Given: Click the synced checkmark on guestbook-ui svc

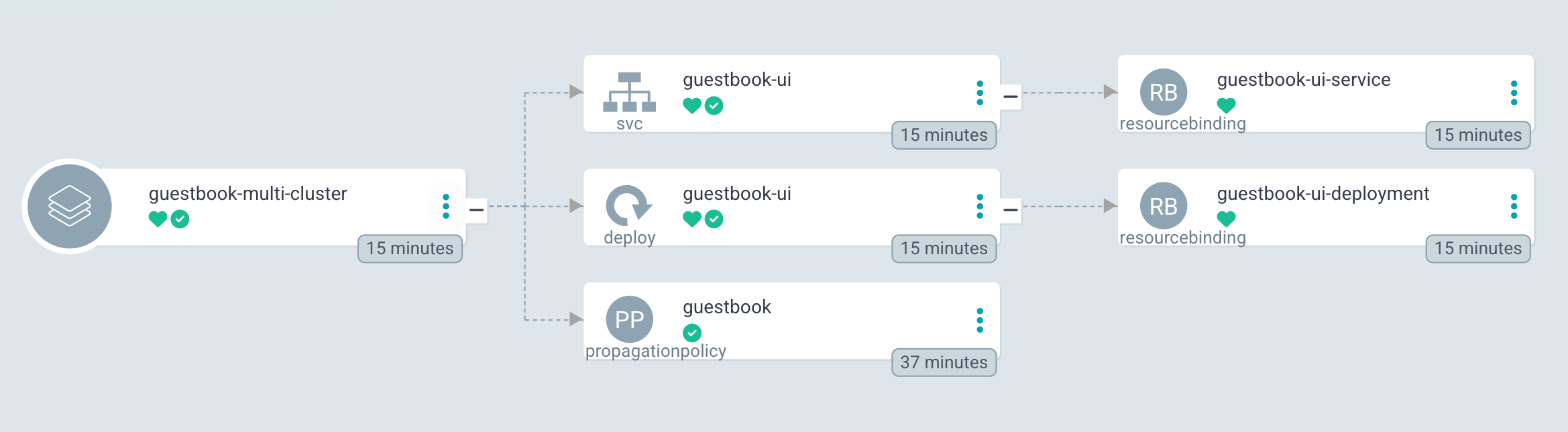Looking at the screenshot, I should tap(714, 106).
